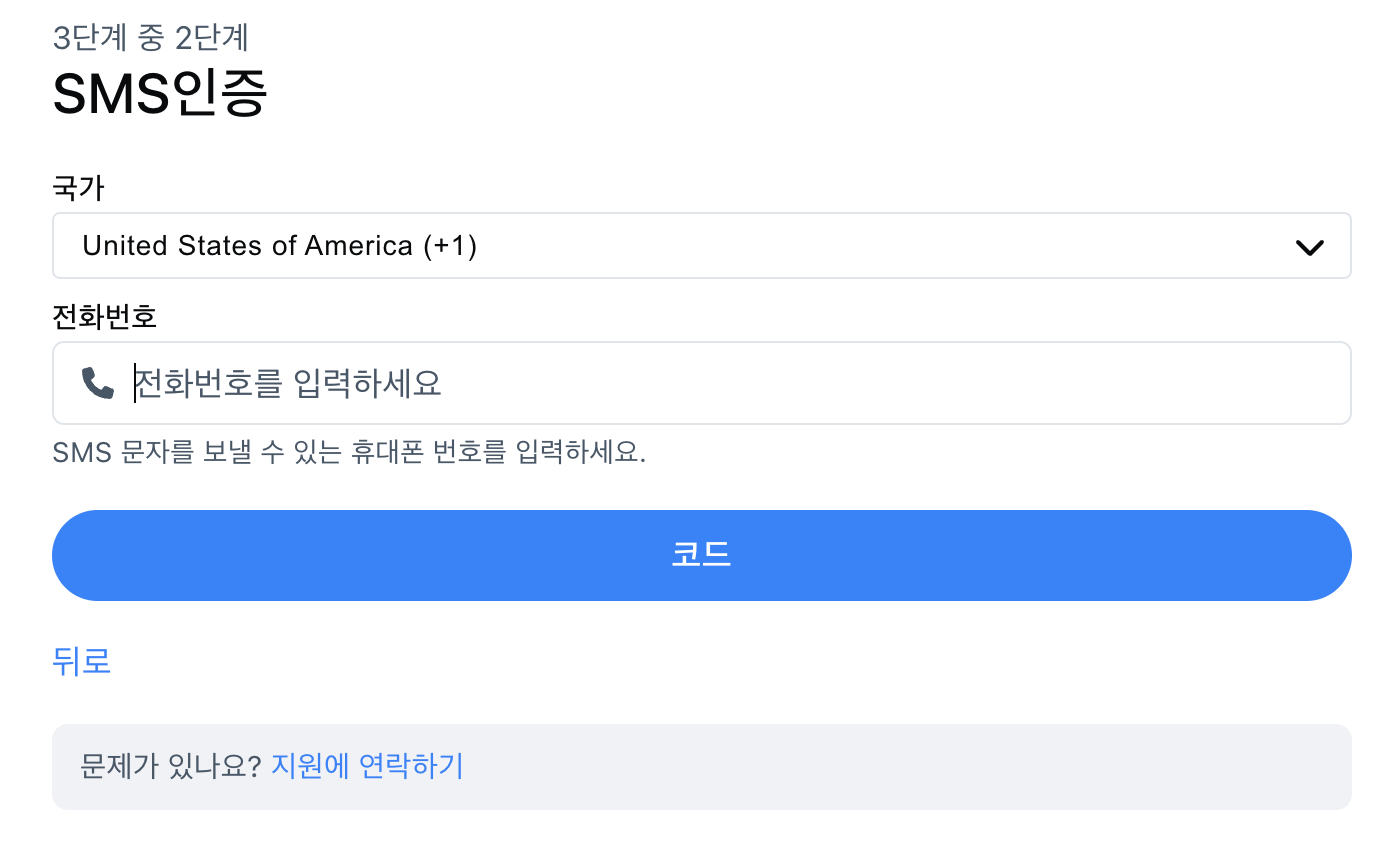
Task: Select the telephone icon next to the placeholder text
Action: 95,382
